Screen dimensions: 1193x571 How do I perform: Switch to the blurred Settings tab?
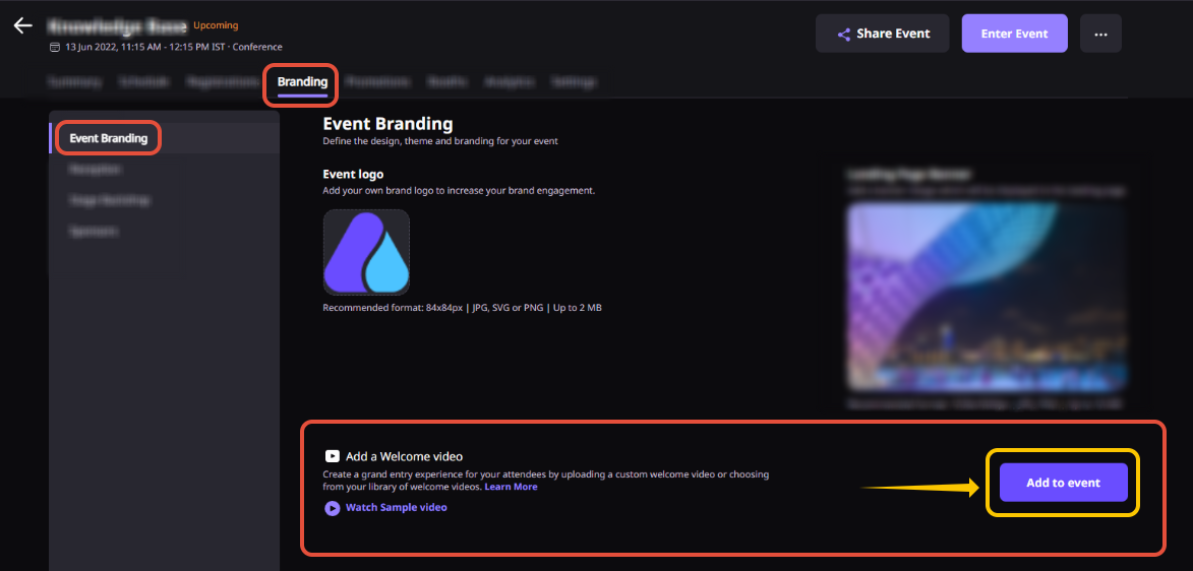point(574,82)
